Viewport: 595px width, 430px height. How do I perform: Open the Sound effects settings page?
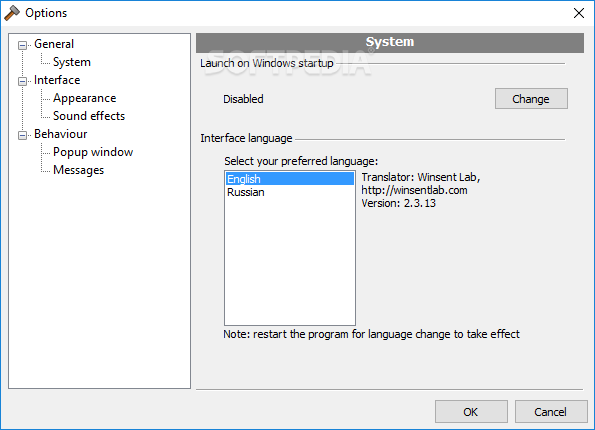(89, 116)
